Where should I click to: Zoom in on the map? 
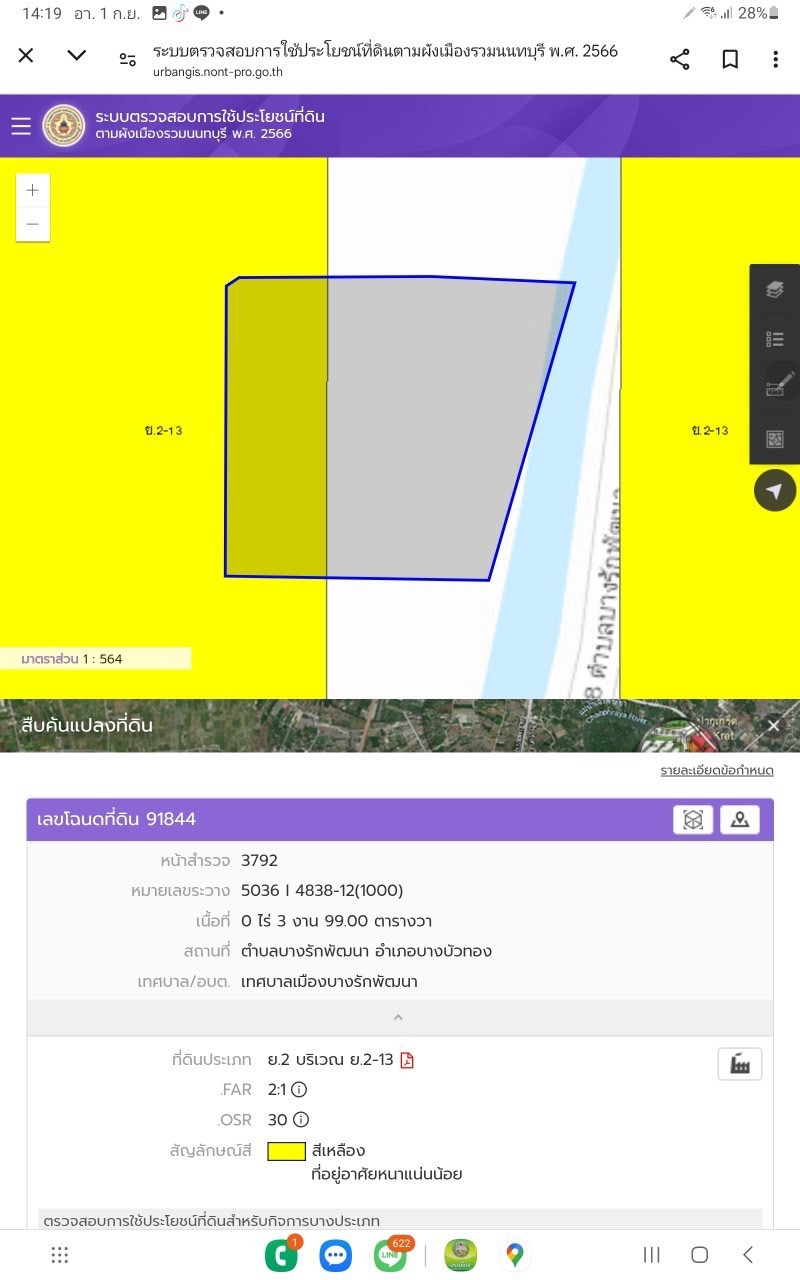tap(33, 190)
